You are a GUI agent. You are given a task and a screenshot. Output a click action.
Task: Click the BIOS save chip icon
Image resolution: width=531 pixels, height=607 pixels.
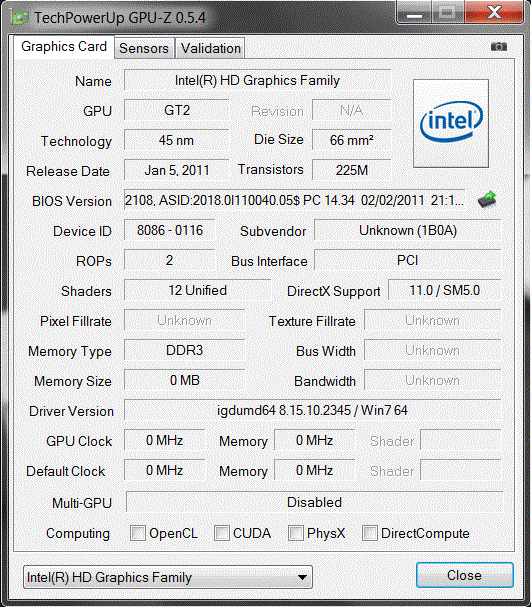tap(487, 200)
